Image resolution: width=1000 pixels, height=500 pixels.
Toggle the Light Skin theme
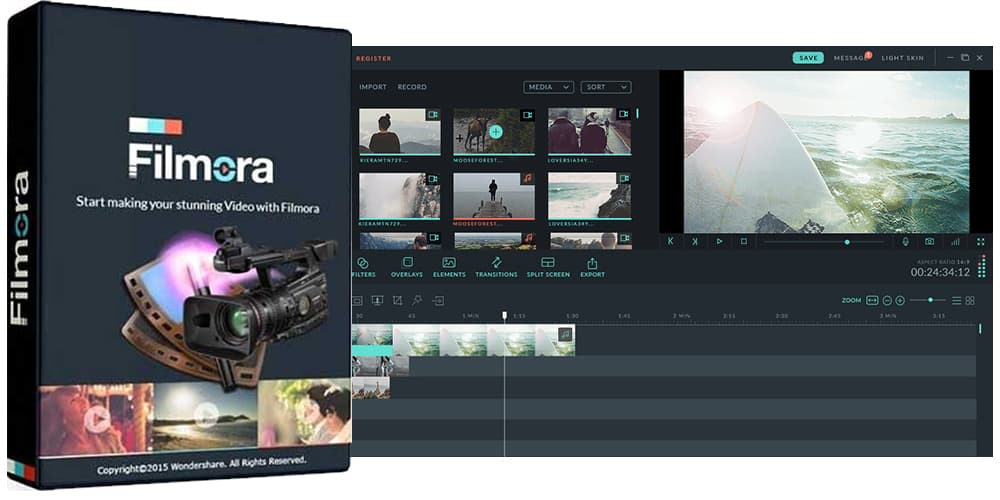[902, 58]
